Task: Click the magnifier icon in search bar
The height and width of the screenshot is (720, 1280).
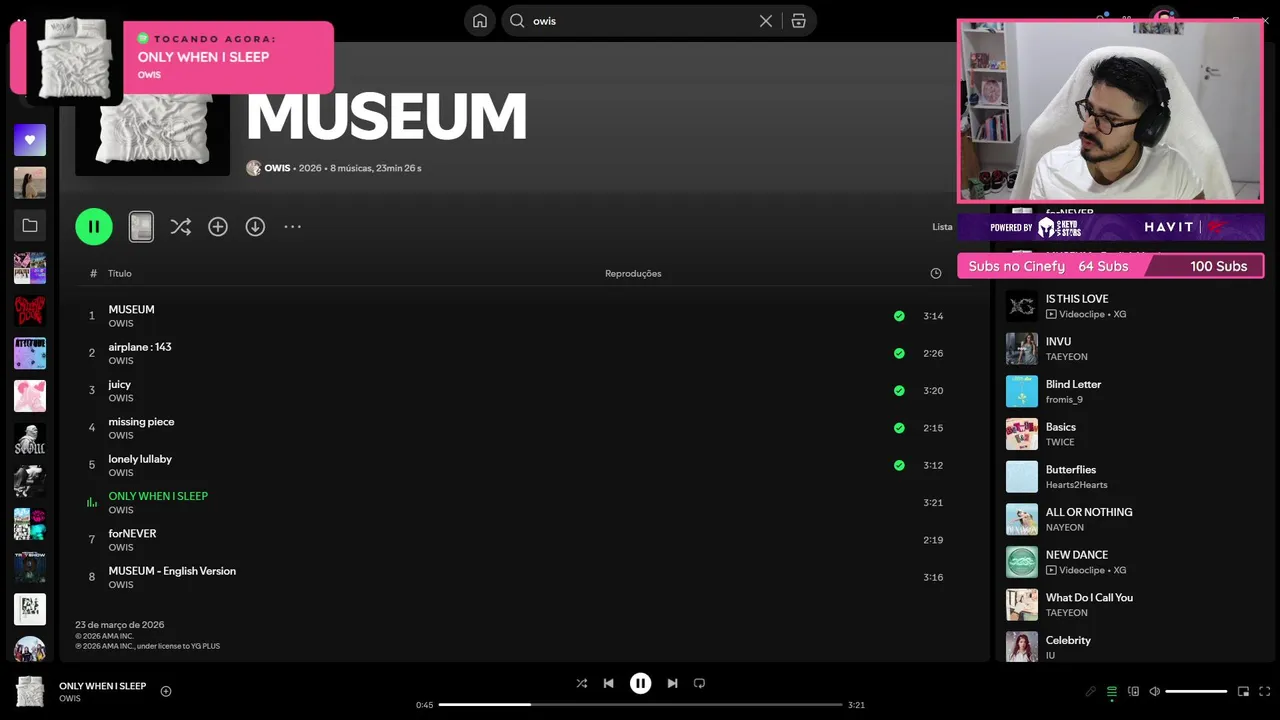Action: coord(517,21)
